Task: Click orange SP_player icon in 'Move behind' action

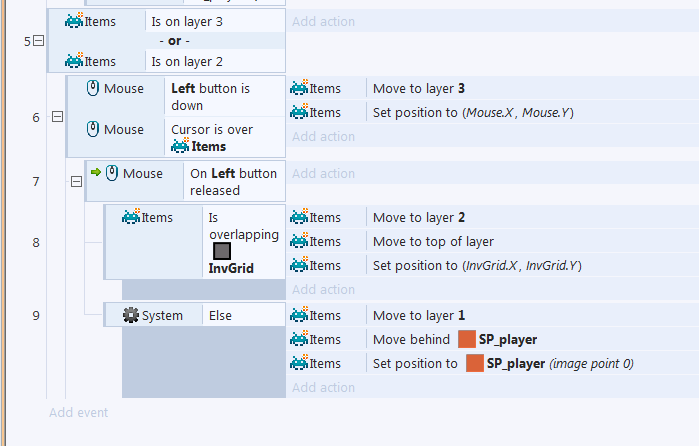Action: pos(467,339)
